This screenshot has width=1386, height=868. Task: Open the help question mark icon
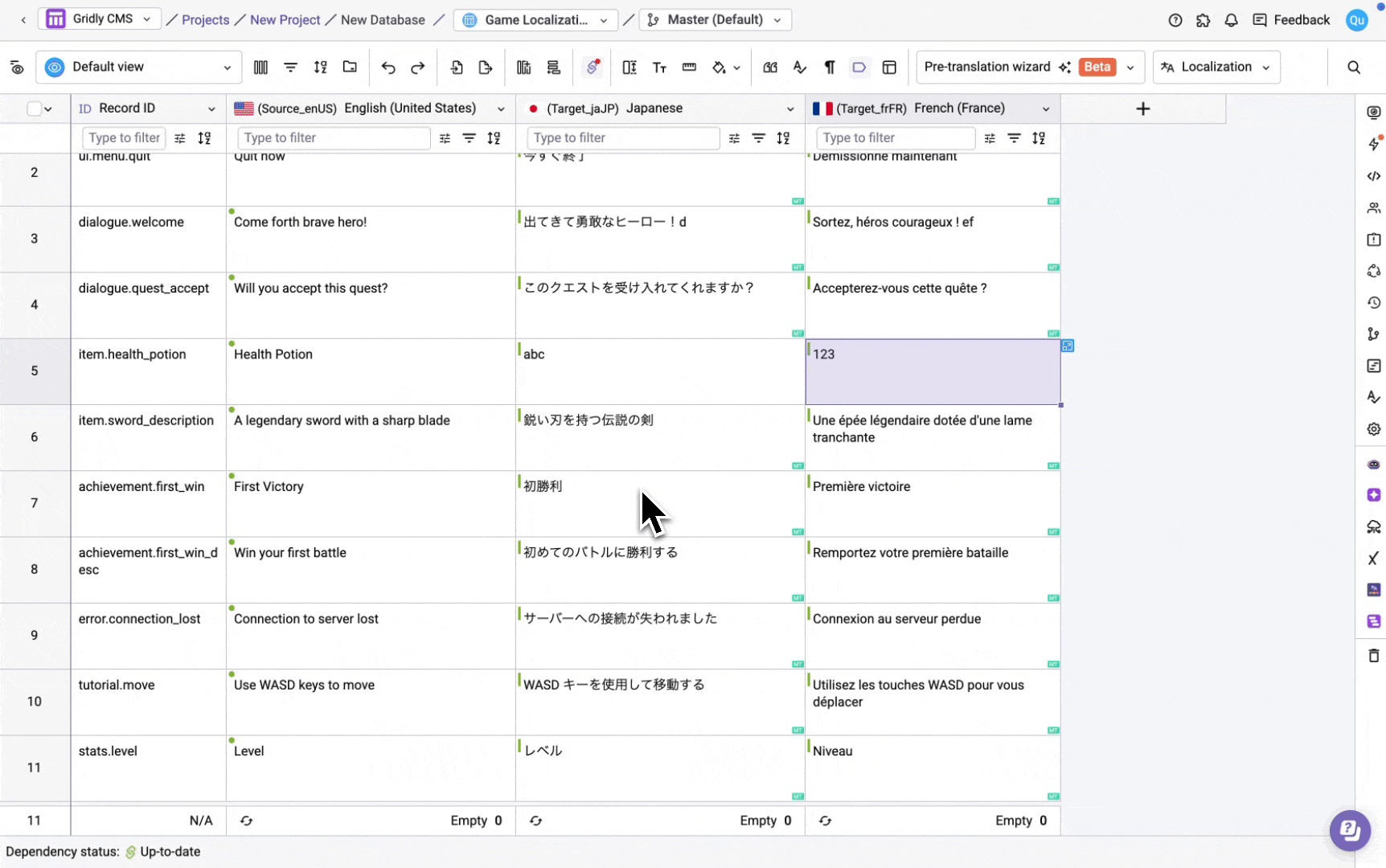click(x=1175, y=20)
